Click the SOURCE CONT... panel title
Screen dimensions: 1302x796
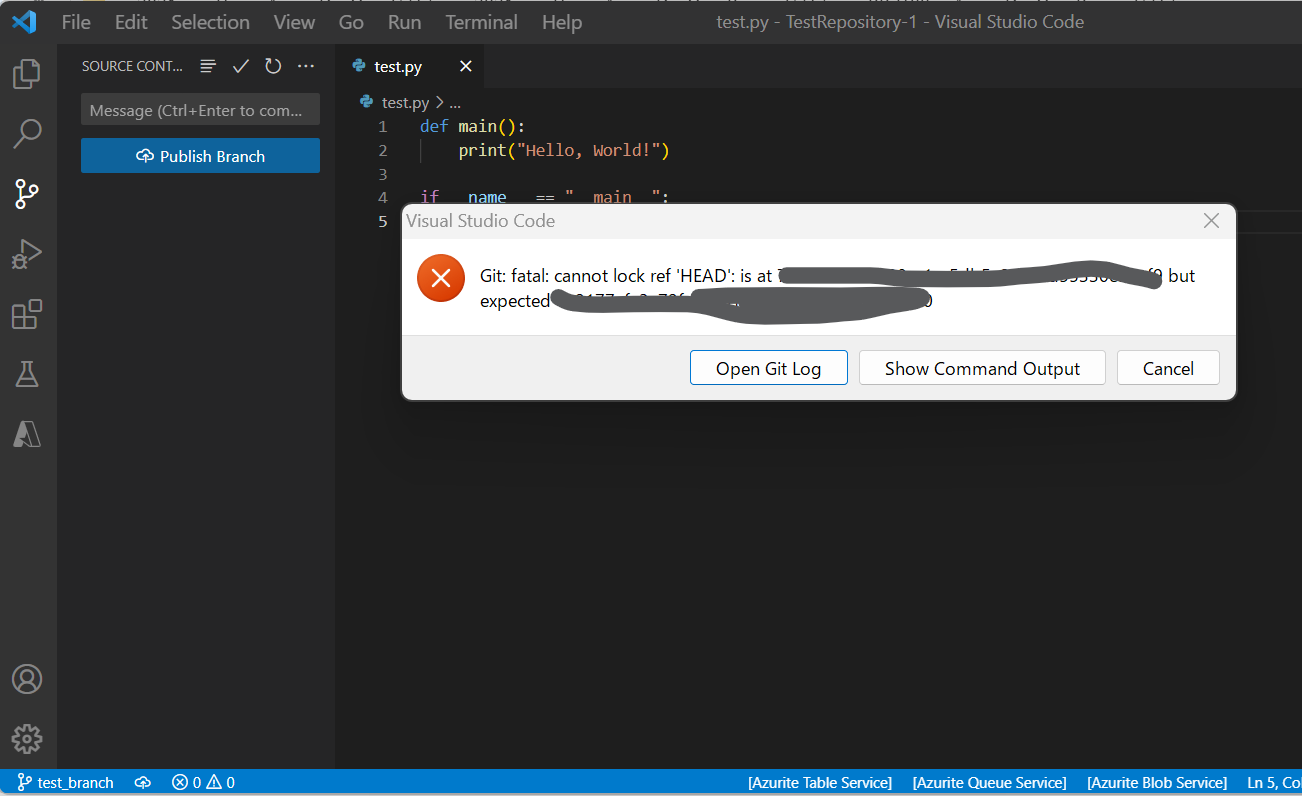pos(133,66)
